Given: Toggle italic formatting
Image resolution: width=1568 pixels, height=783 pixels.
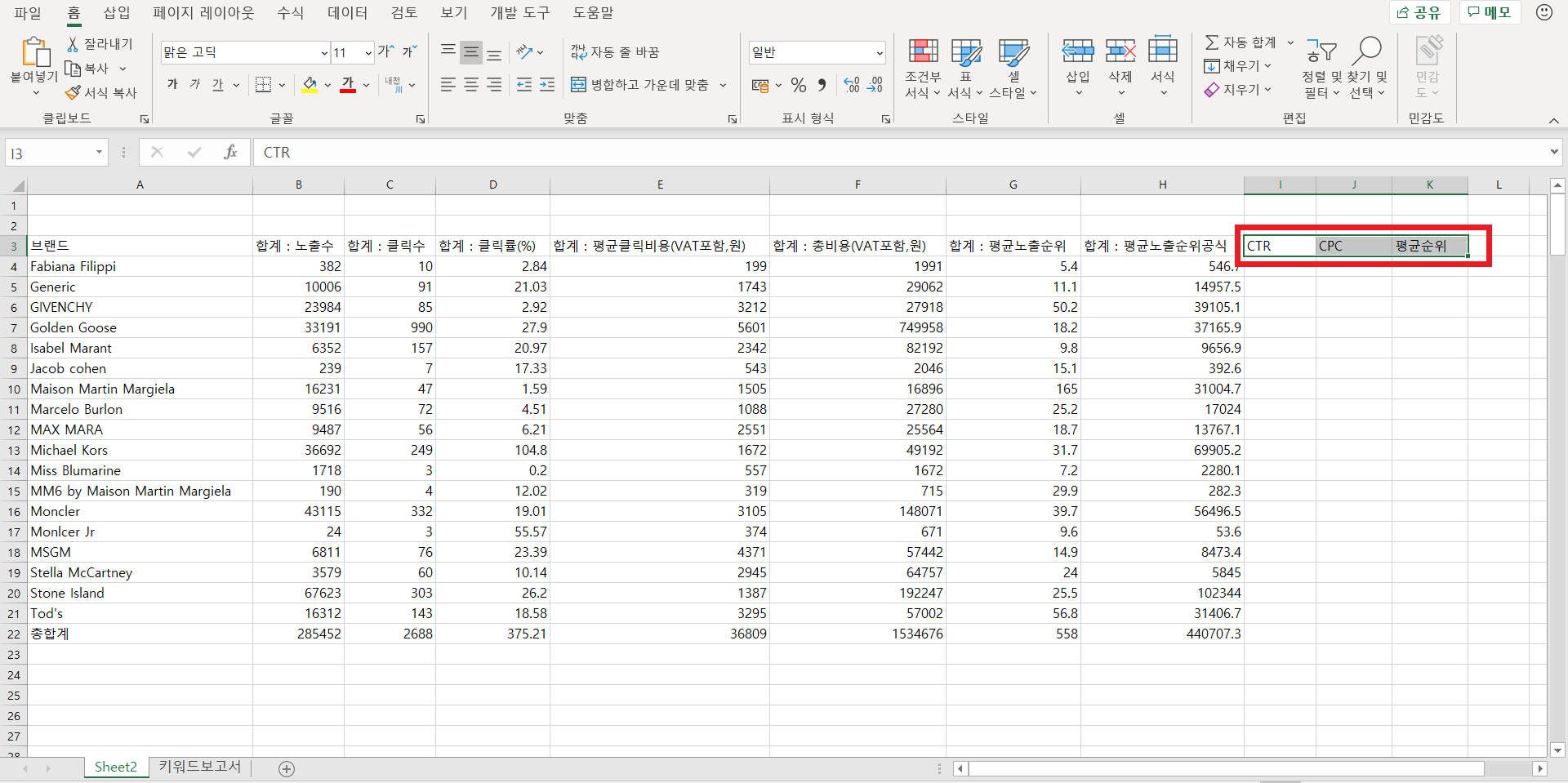Looking at the screenshot, I should point(195,84).
